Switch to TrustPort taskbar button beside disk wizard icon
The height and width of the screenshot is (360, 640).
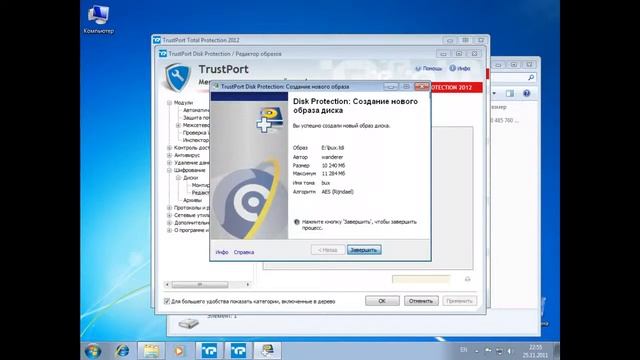(x=238, y=351)
